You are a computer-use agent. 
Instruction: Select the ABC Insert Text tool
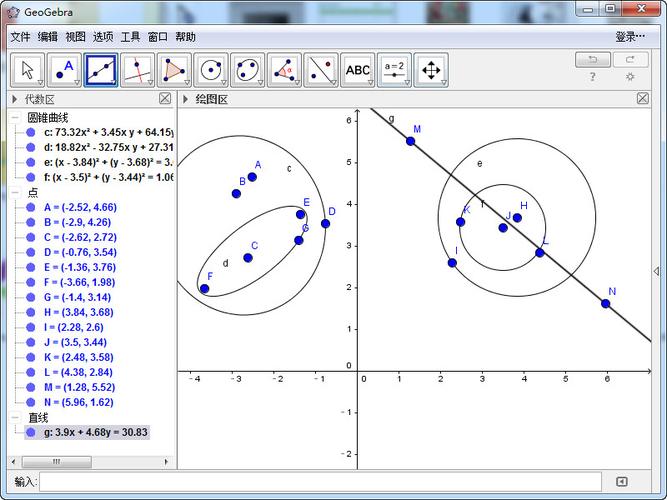(x=357, y=70)
